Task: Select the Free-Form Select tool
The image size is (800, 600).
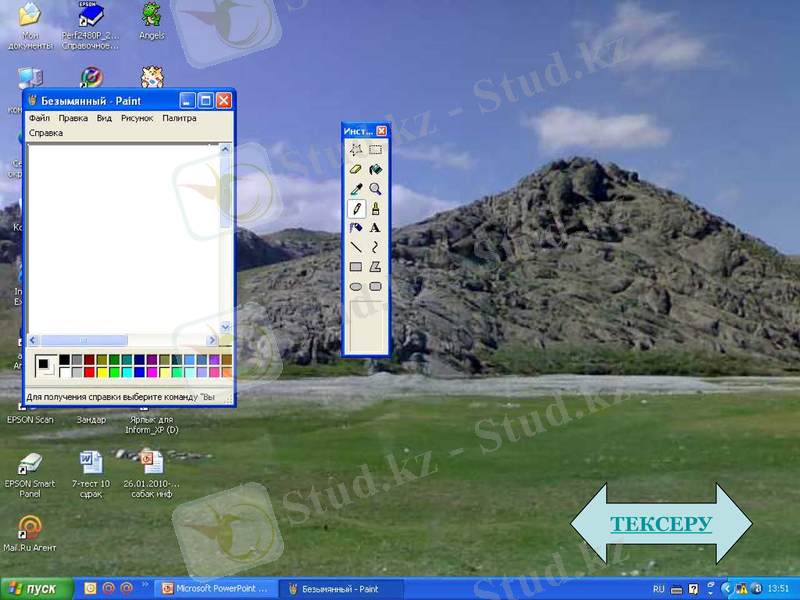Action: click(x=355, y=149)
